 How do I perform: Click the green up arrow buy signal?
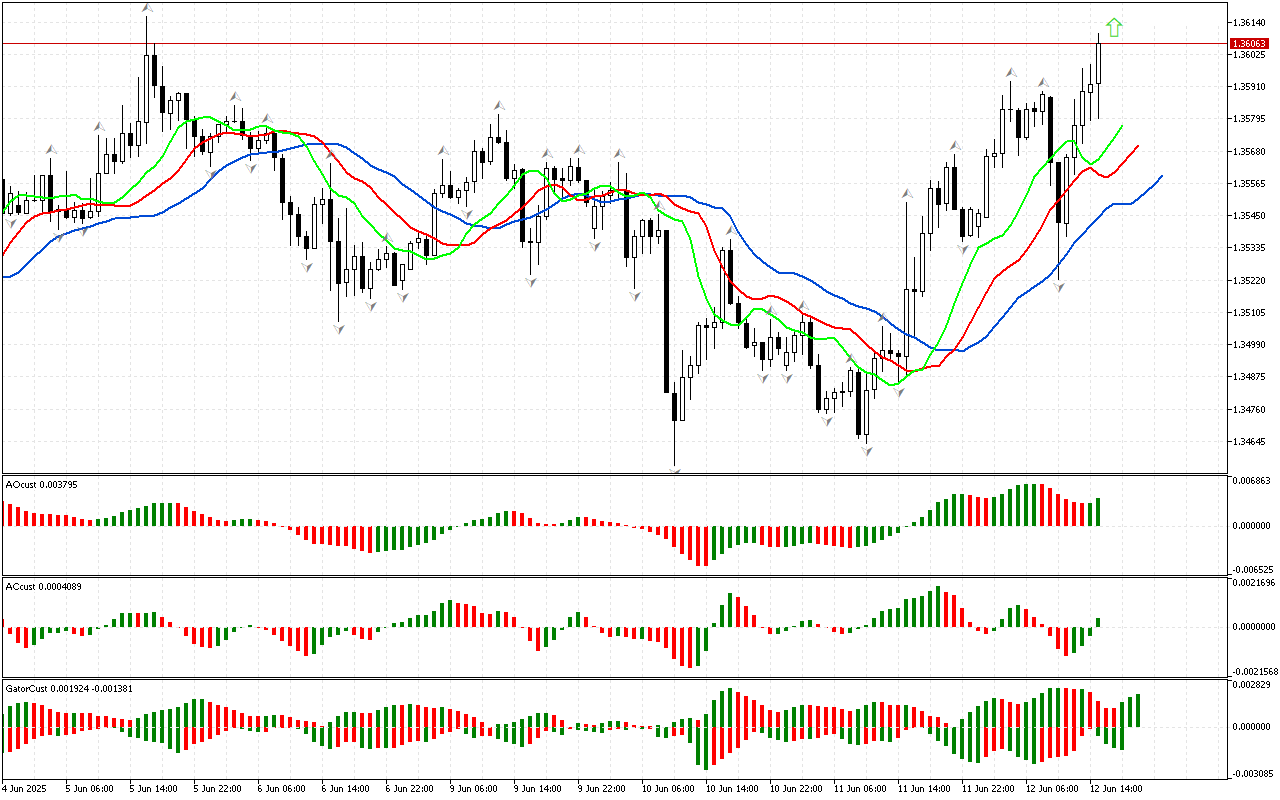pos(1114,28)
